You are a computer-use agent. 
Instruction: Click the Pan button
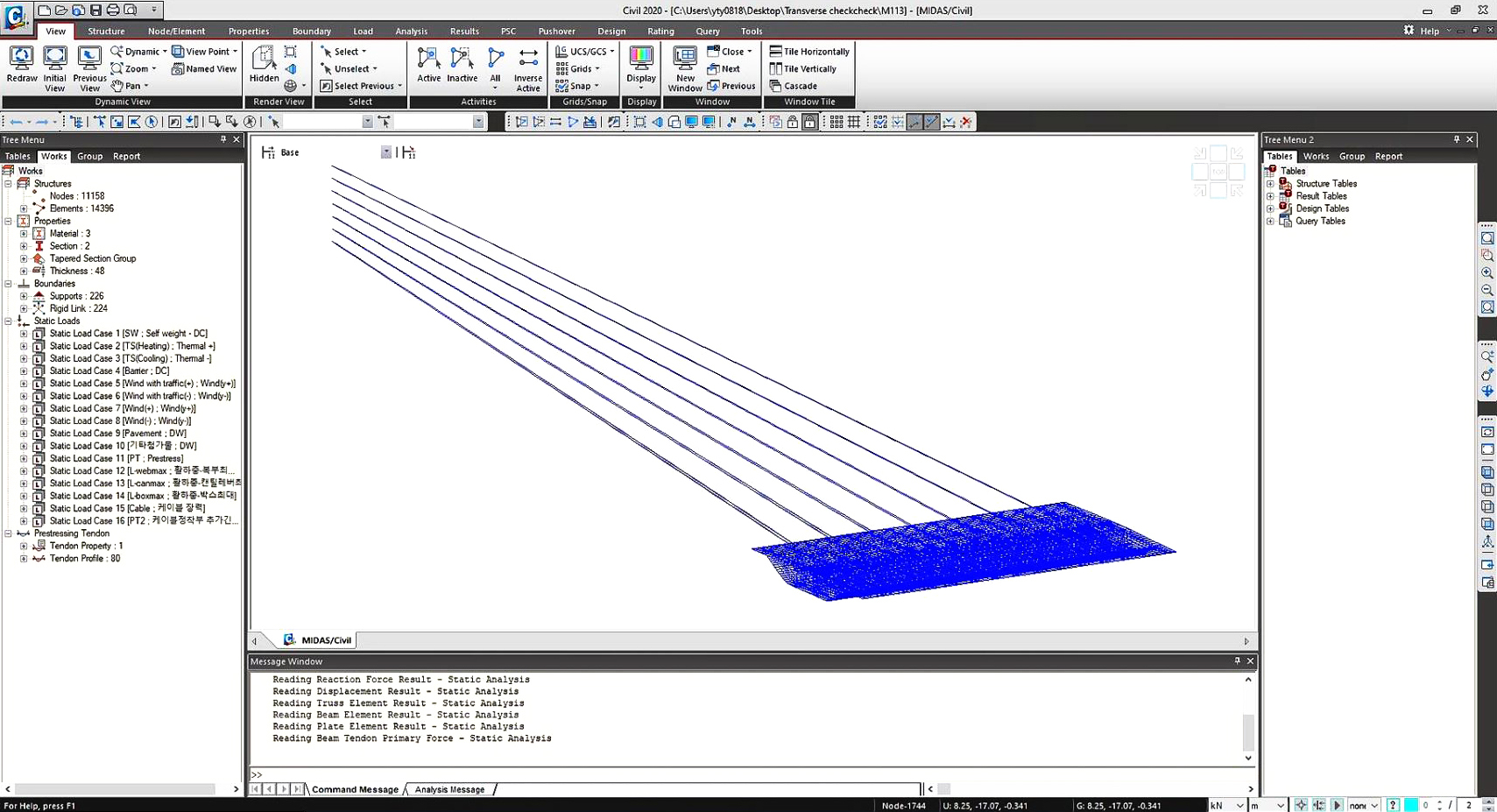click(130, 86)
